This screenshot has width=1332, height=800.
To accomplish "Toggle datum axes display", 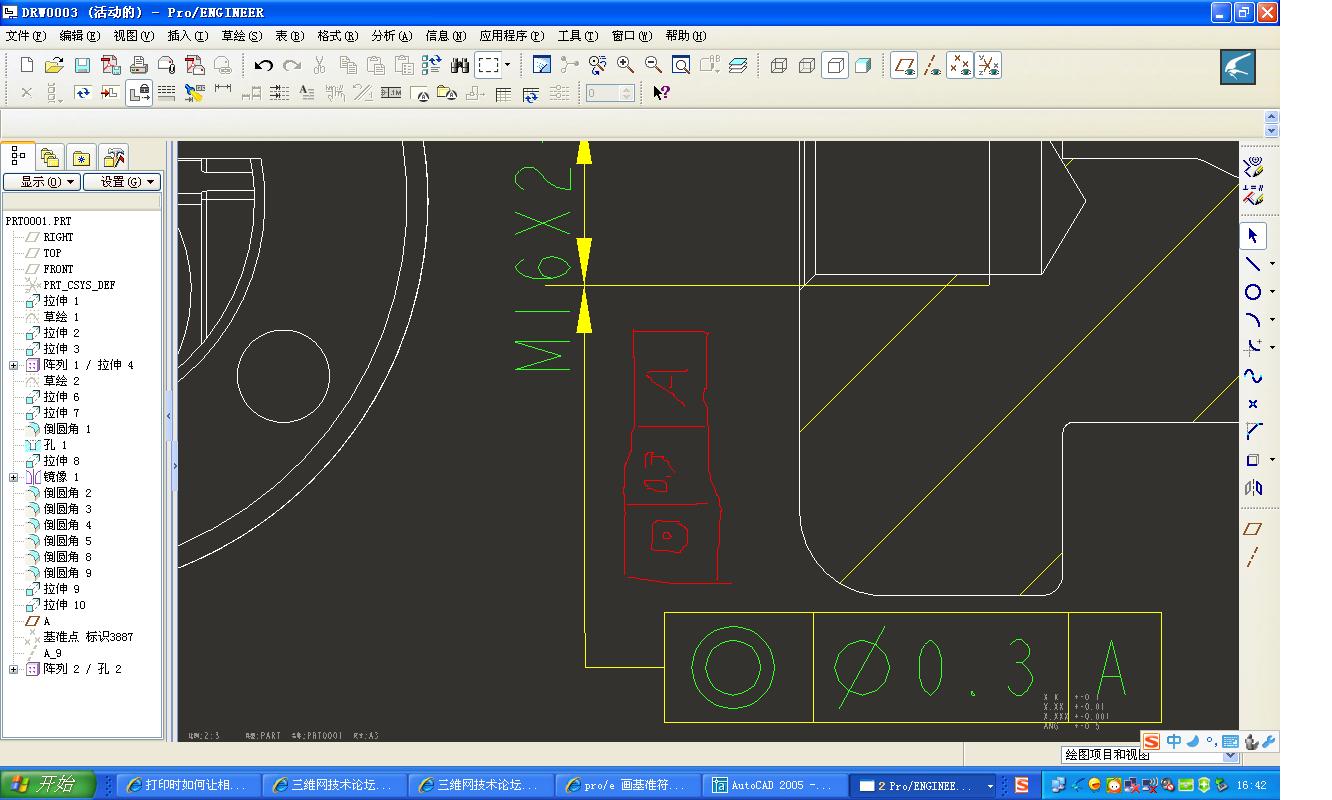I will pos(933,66).
